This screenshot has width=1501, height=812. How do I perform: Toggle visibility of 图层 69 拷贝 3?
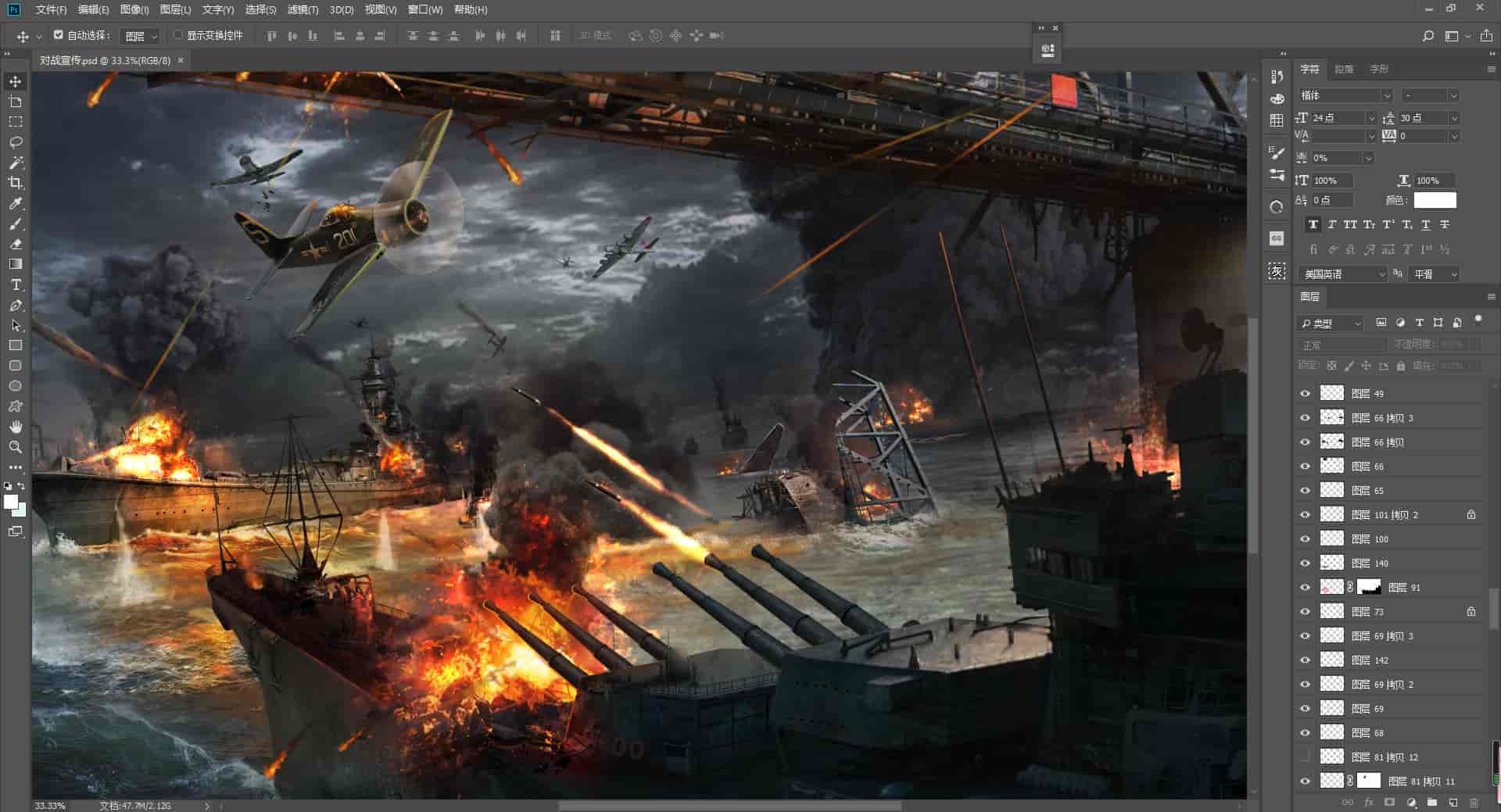tap(1305, 636)
